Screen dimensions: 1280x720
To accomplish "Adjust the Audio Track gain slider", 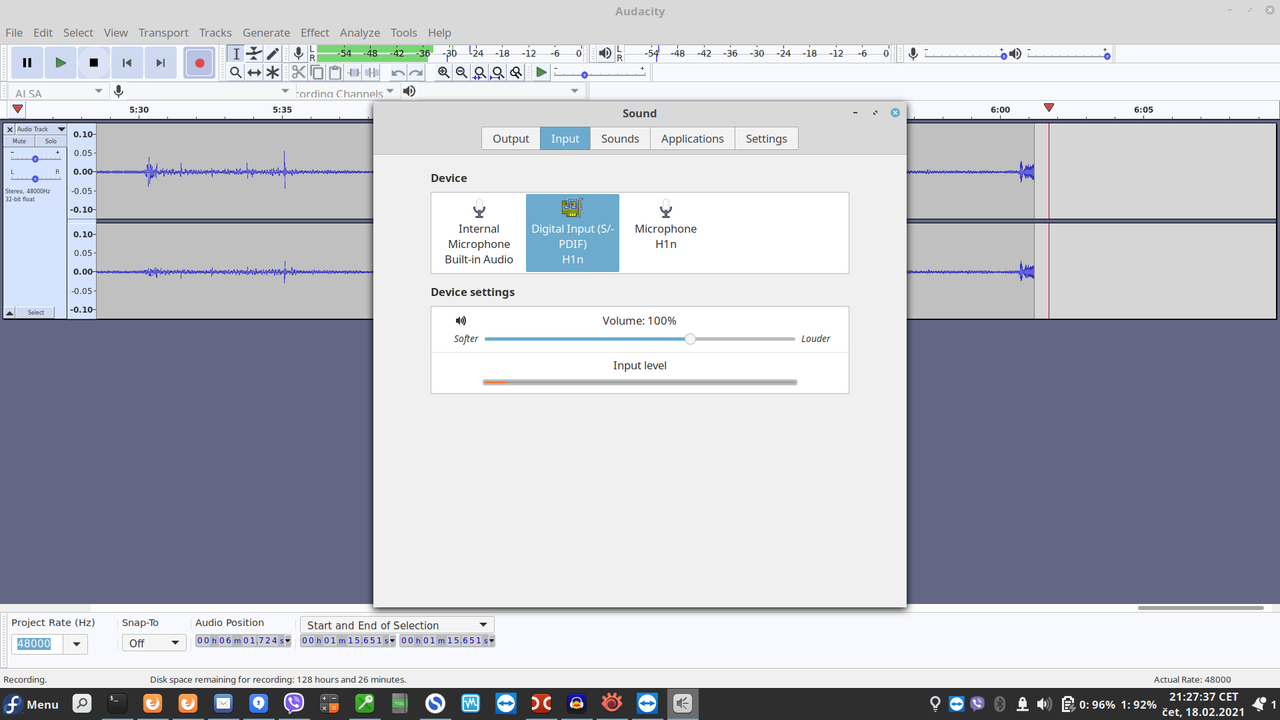I will [35, 159].
